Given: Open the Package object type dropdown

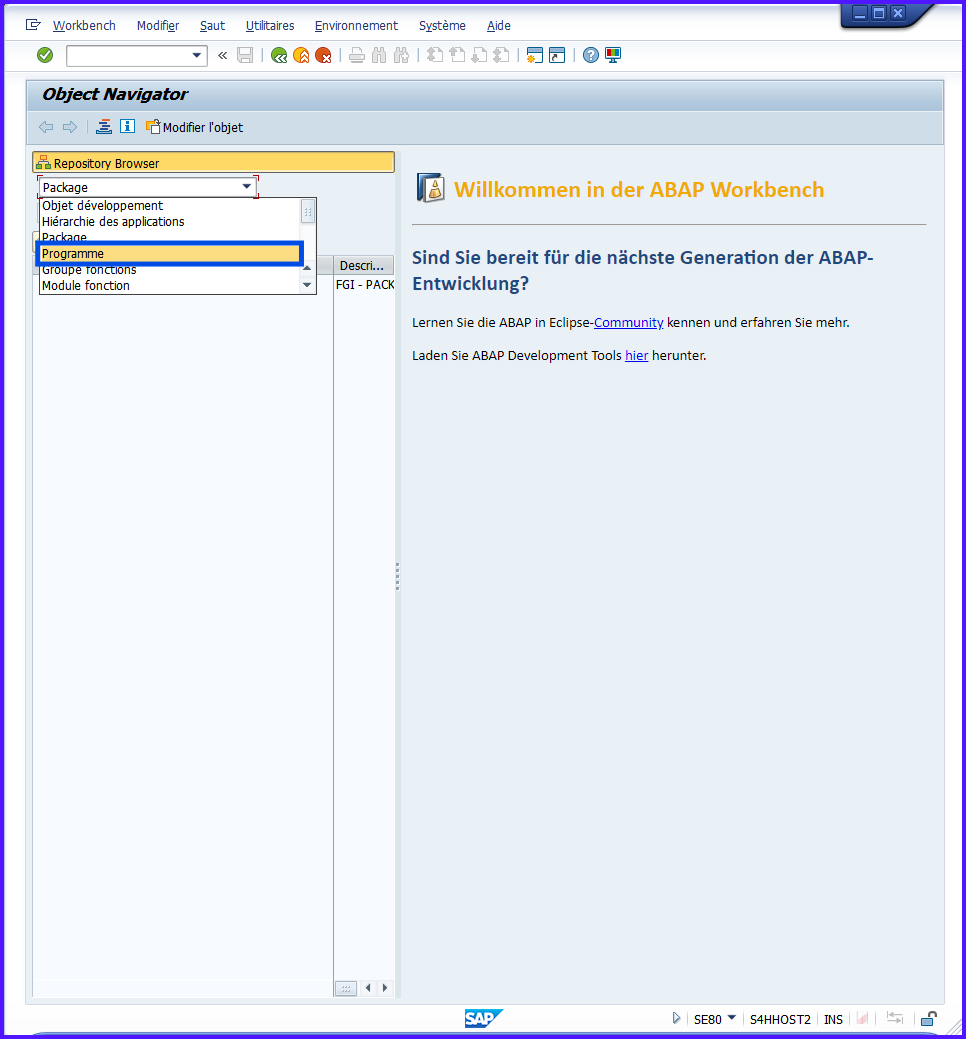Looking at the screenshot, I should click(x=246, y=187).
